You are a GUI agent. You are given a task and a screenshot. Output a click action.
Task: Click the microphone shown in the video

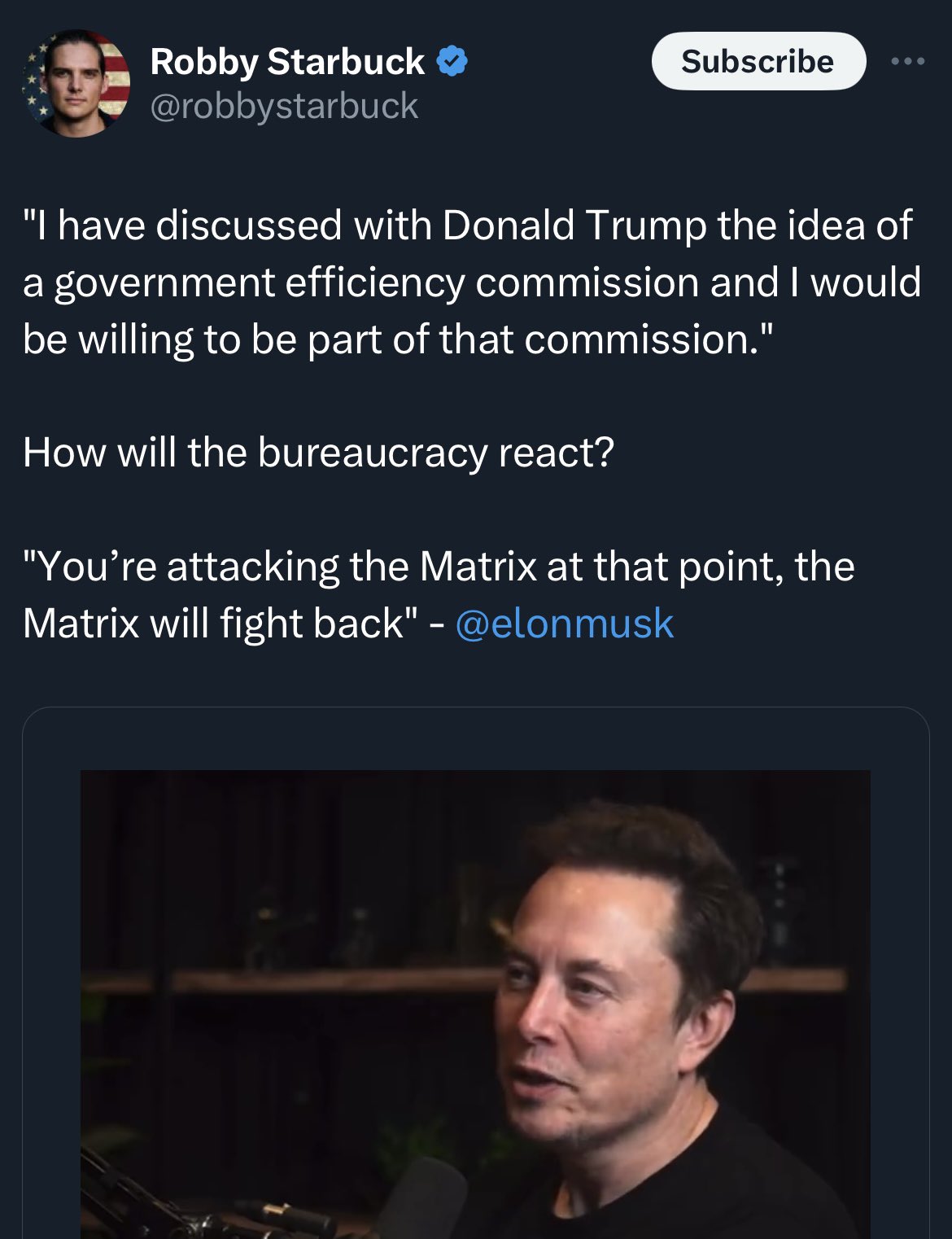(x=423, y=1197)
